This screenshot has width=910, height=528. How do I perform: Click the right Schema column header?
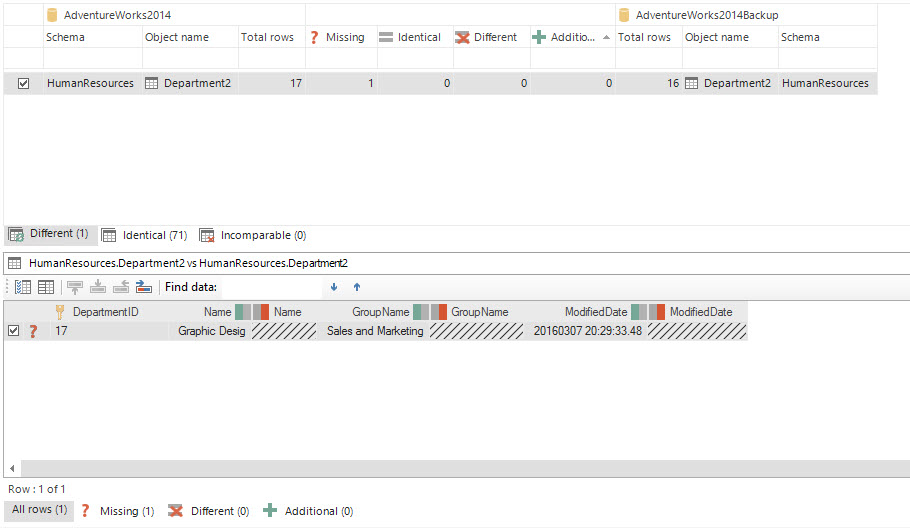pyautogui.click(x=828, y=37)
